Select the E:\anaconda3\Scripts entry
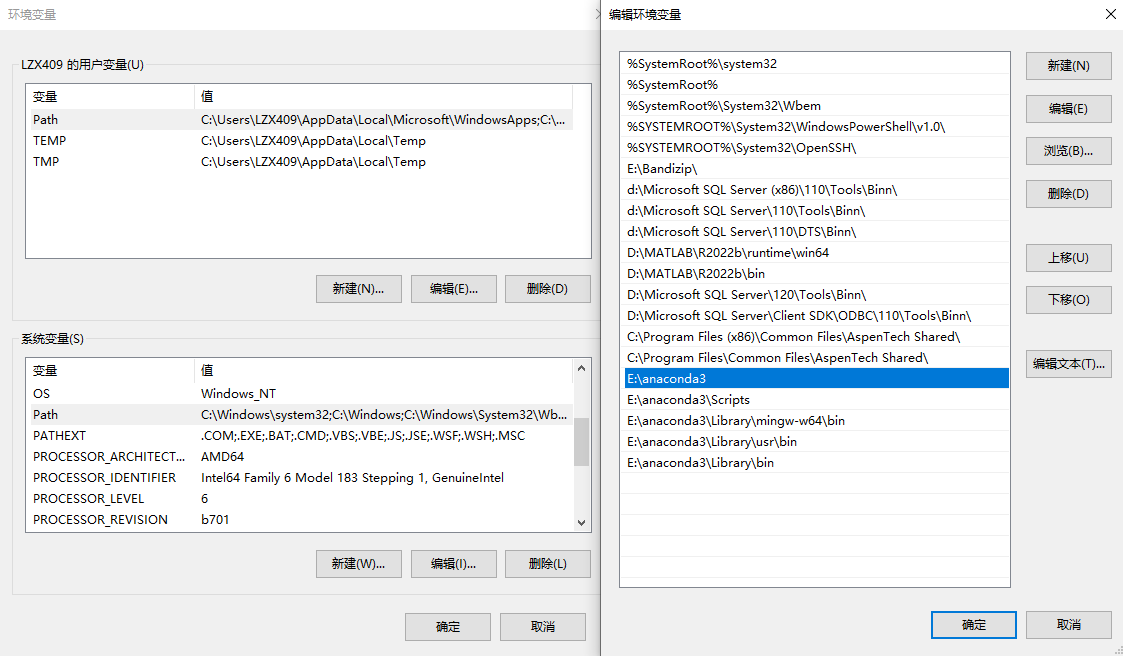The image size is (1123, 656). (816, 400)
